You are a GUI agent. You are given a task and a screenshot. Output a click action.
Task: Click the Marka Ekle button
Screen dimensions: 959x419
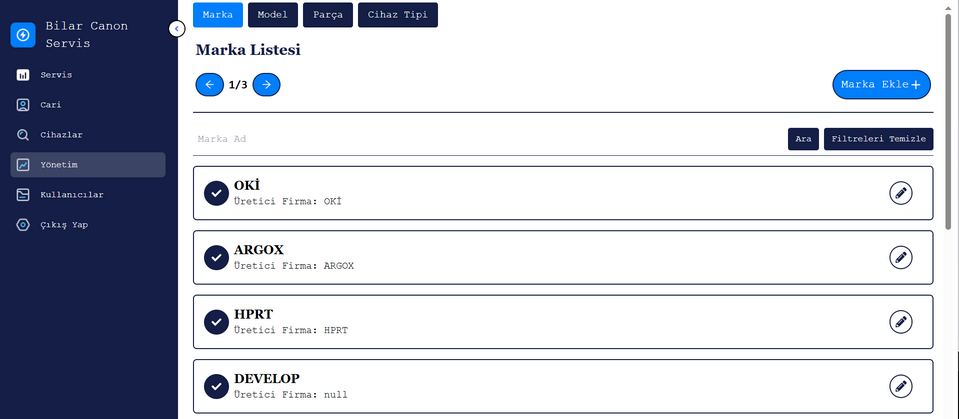881,84
